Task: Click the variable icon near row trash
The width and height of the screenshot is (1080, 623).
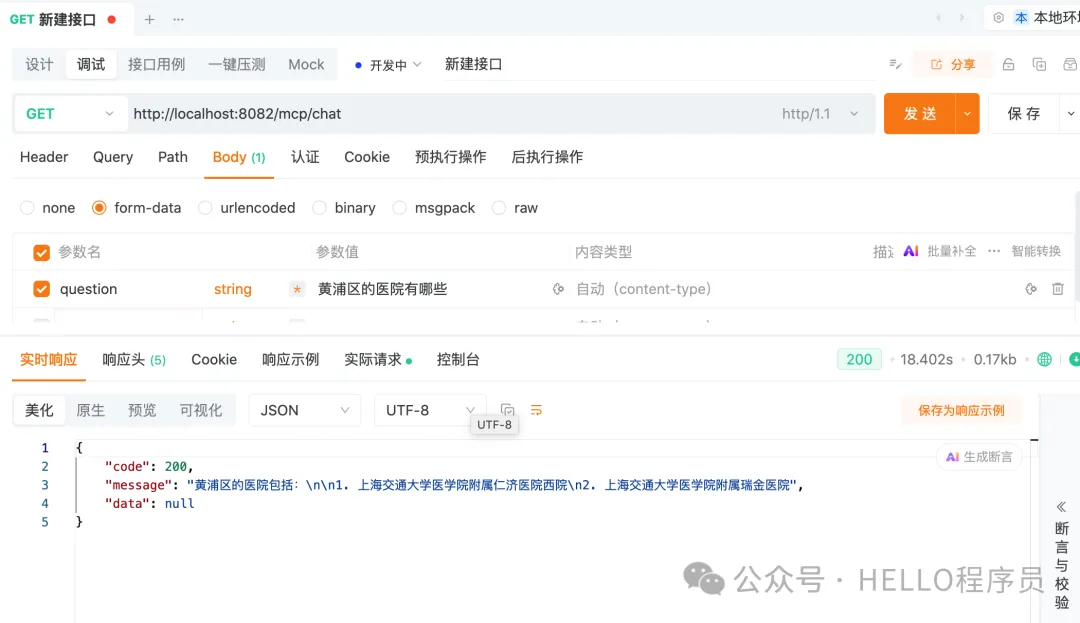Action: click(x=1031, y=289)
